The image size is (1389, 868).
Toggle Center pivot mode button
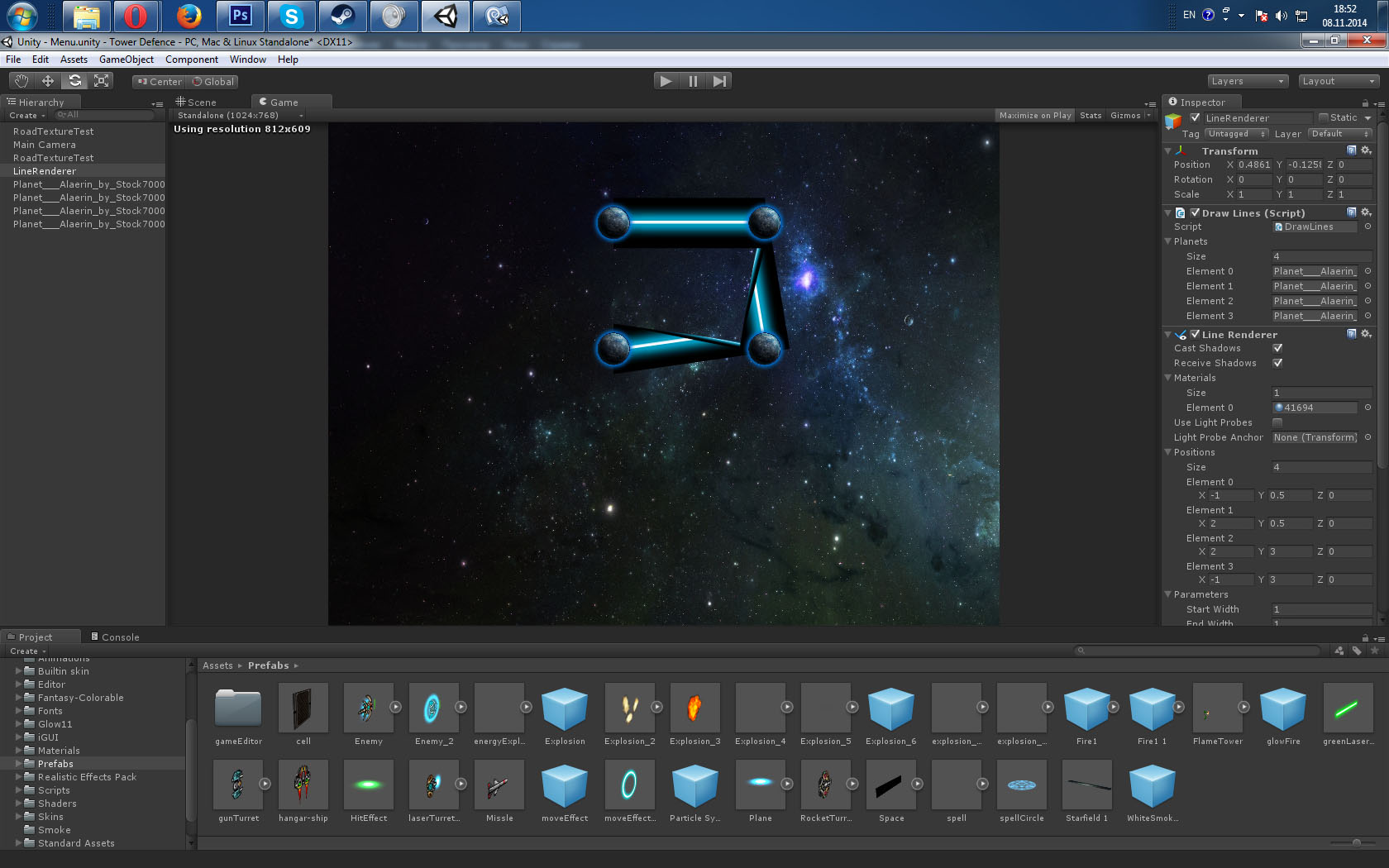pos(160,82)
